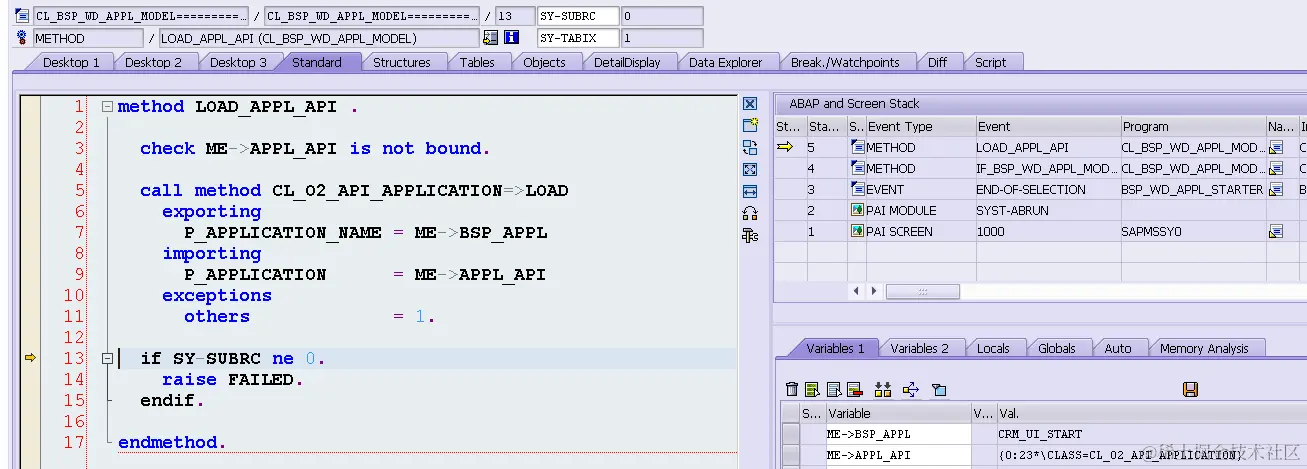Viewport: 1307px width, 469px height.
Task: Click the navigate icon in the LOAD_APPL_API stack row
Action: click(x=1276, y=147)
